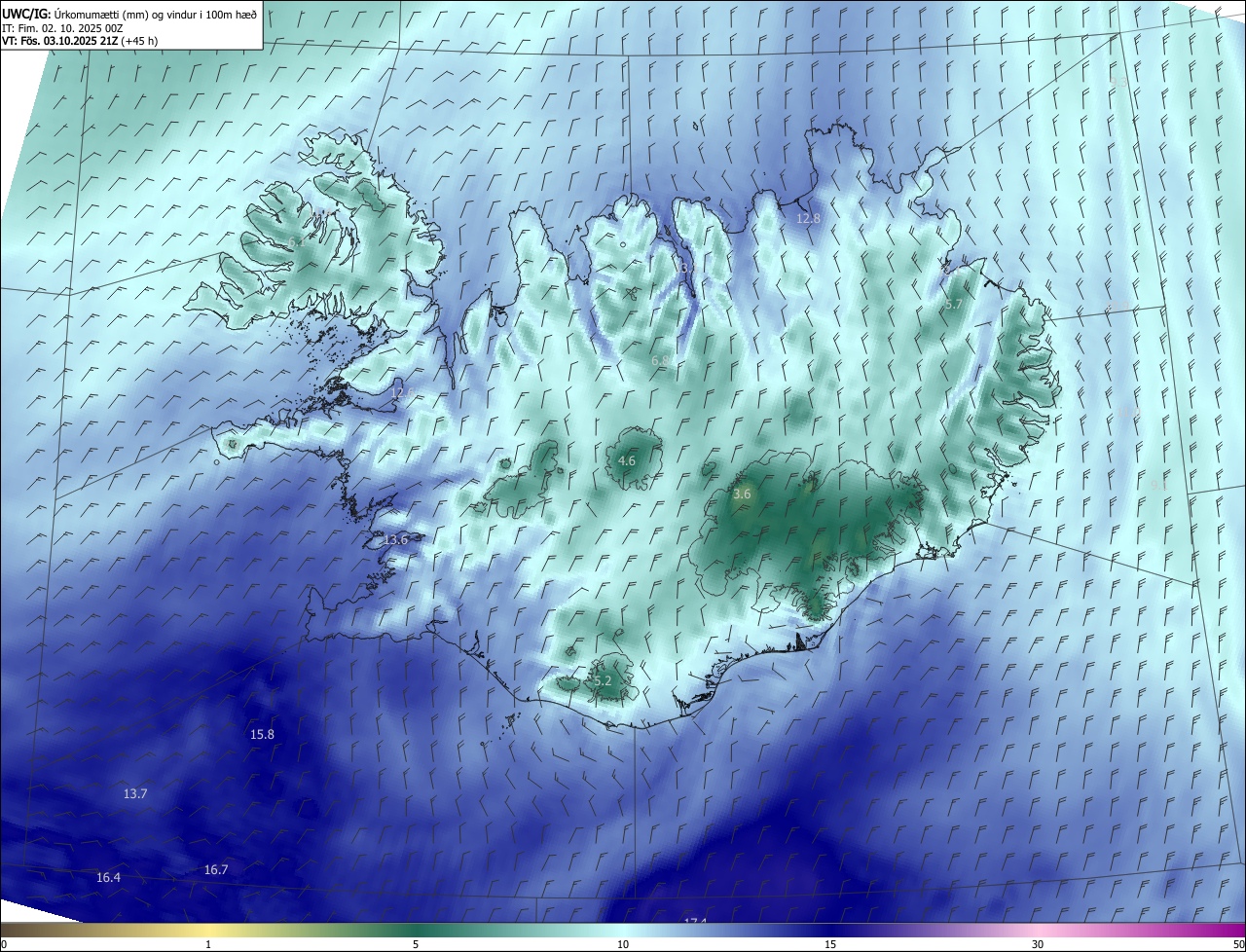
Task: Click the color scale tick label 5
Action: [416, 945]
